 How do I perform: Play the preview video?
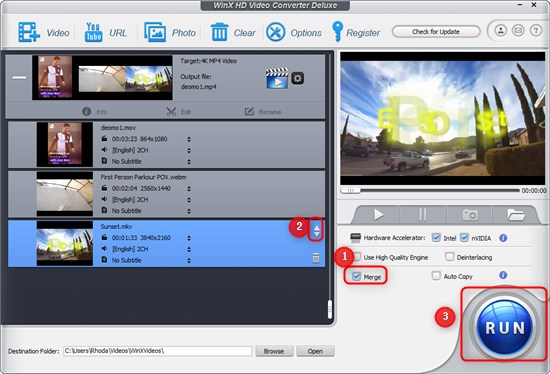point(378,214)
